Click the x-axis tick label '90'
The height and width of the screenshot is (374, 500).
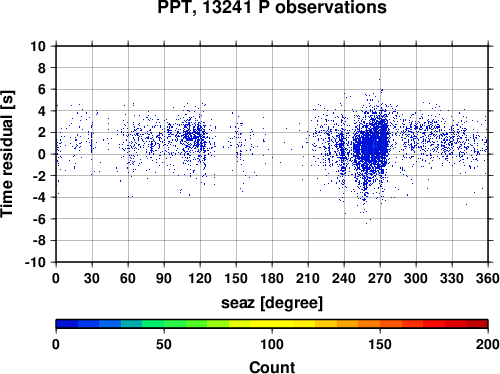point(164,278)
